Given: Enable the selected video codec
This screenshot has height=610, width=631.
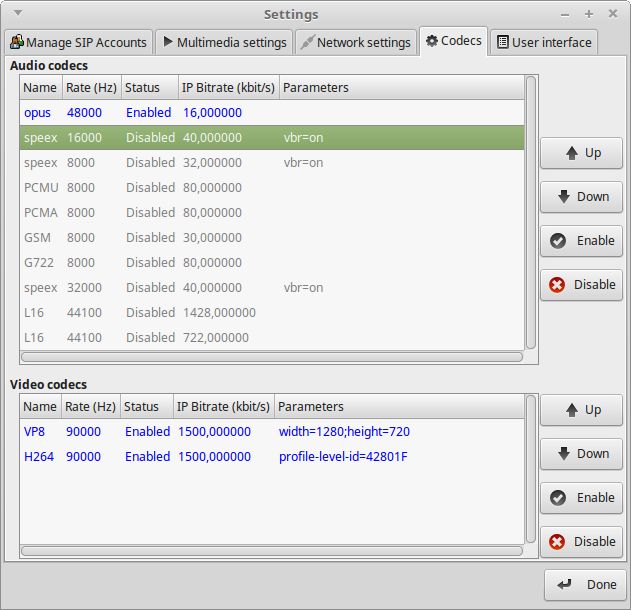Looking at the screenshot, I should 582,498.
